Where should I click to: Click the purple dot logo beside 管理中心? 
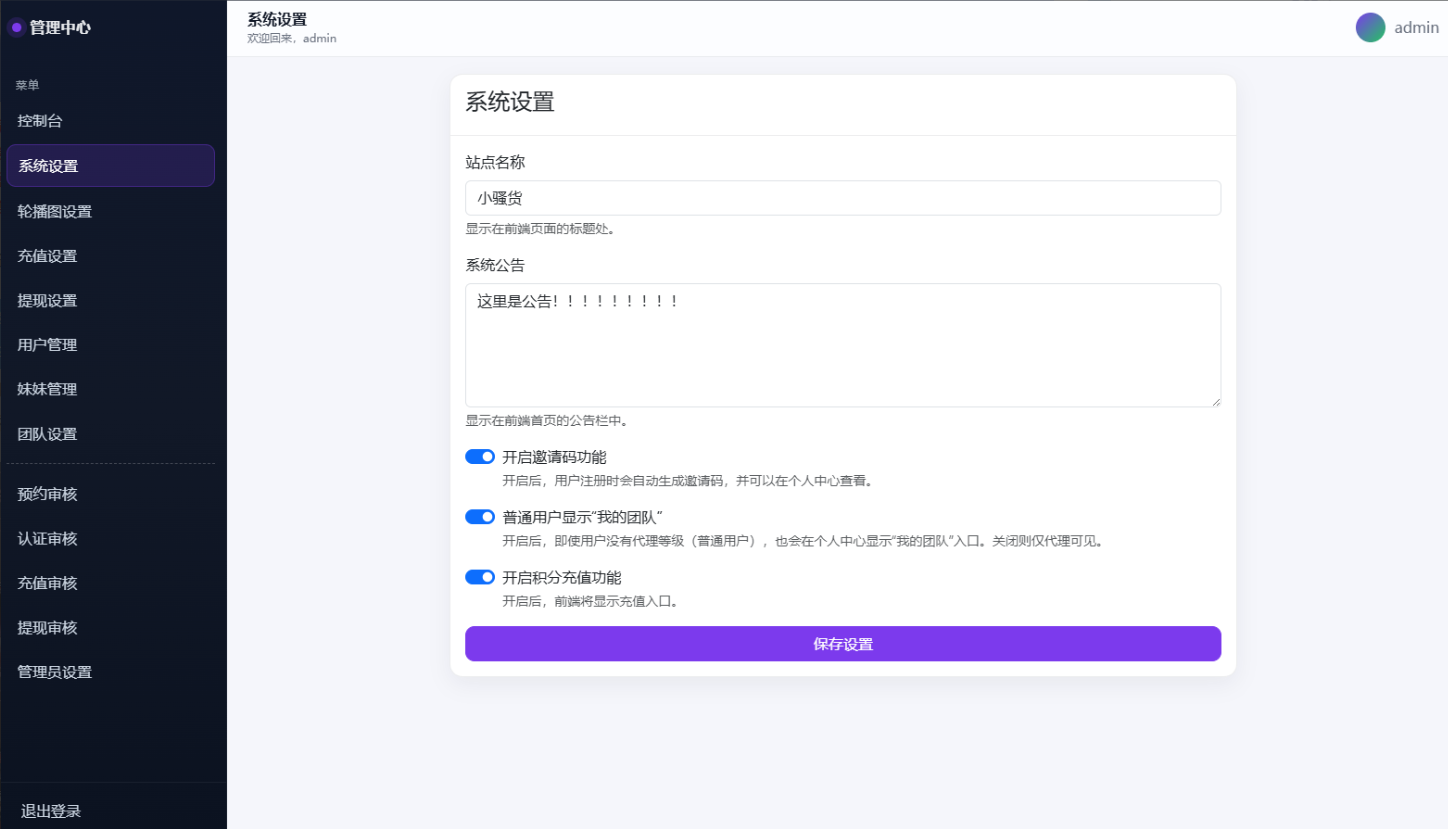click(16, 28)
